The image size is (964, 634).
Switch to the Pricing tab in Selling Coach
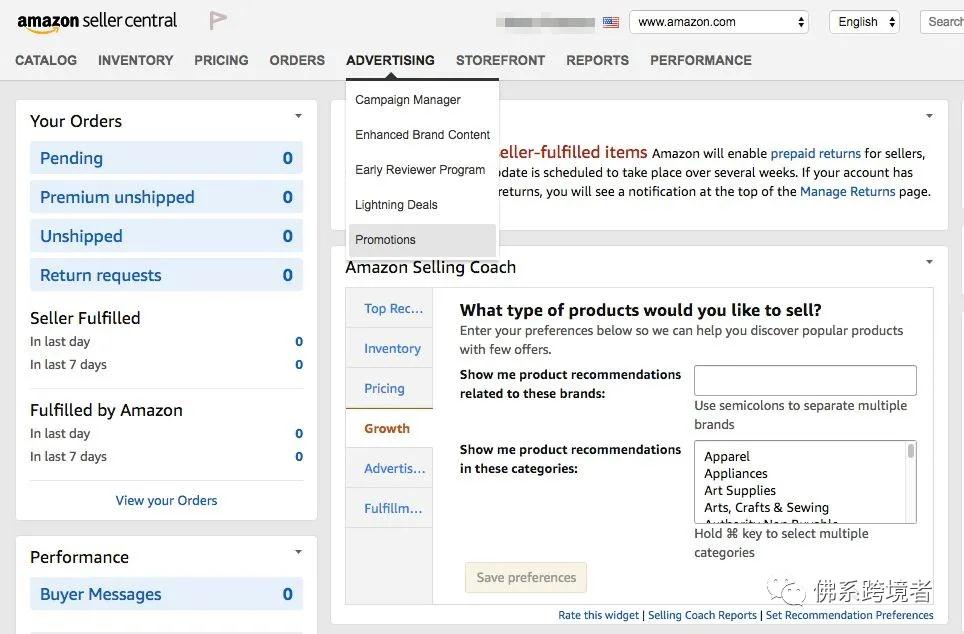[384, 389]
